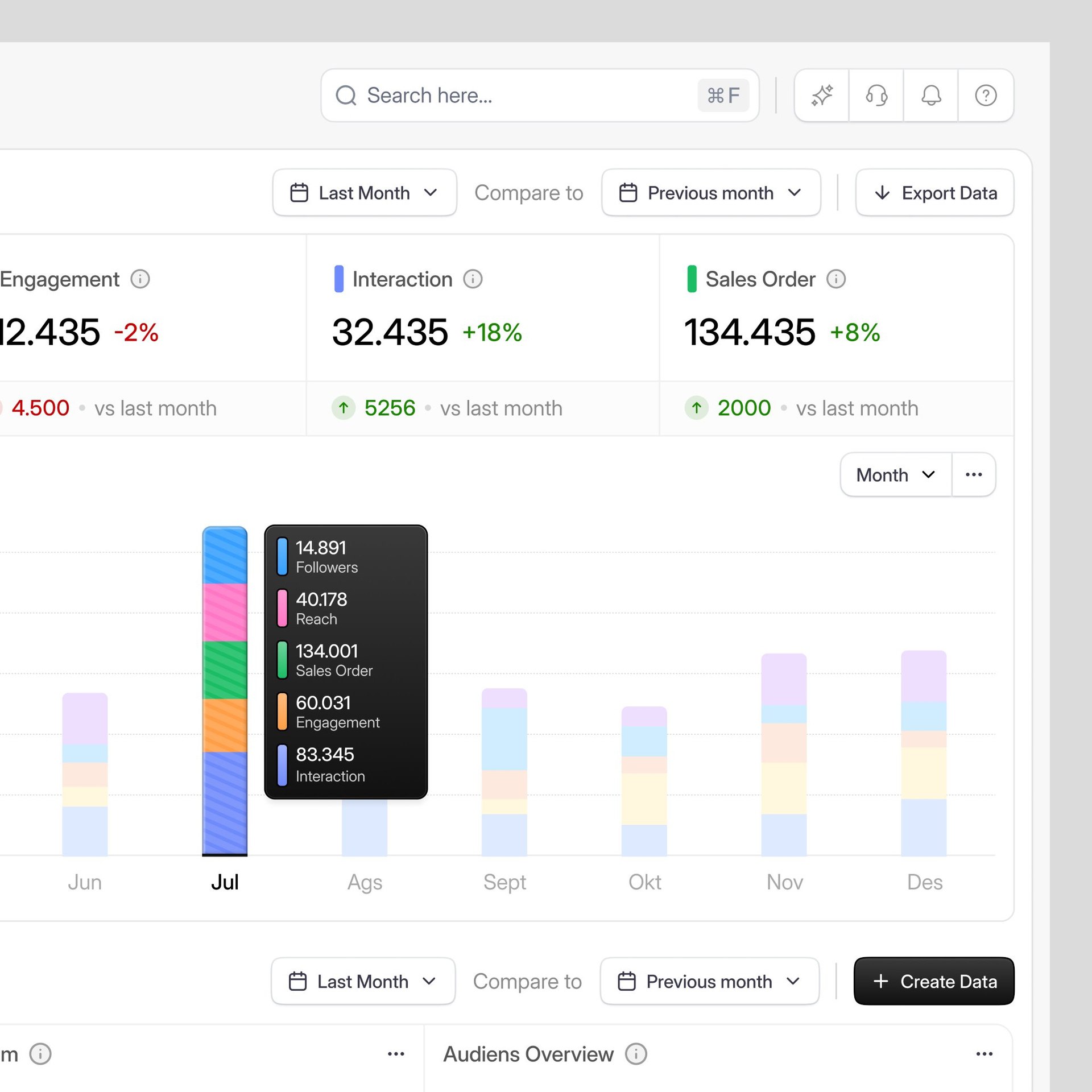Click the AI sparkle icon
The height and width of the screenshot is (1092, 1092).
(x=821, y=95)
